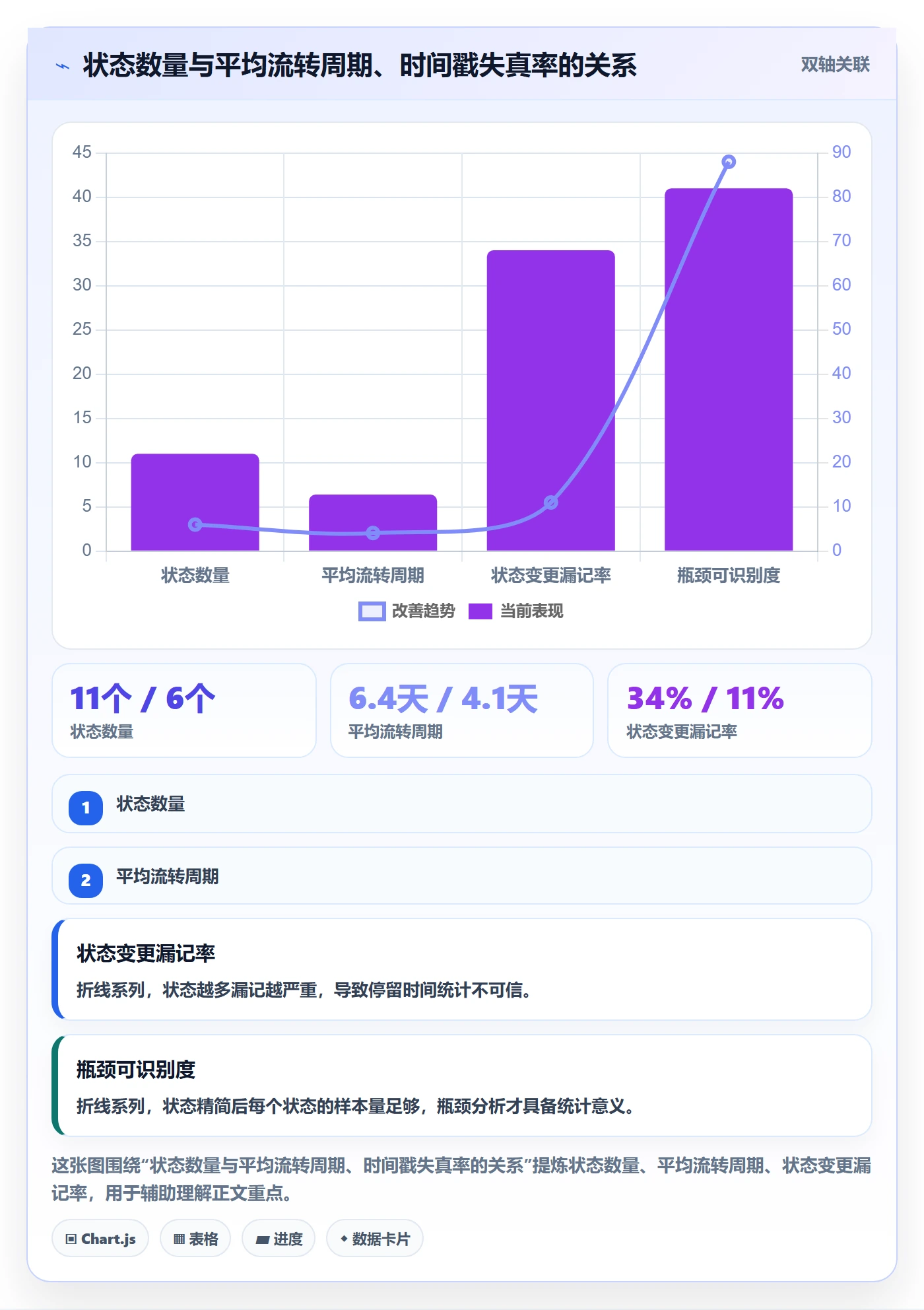Click the 瓶颈可识别度 x-axis label

pos(729,576)
